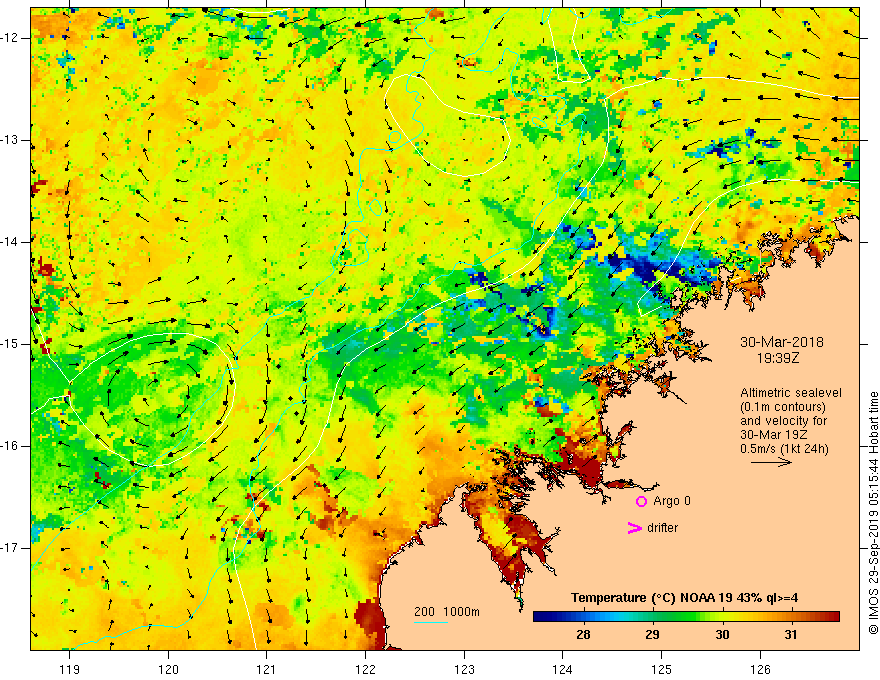Click the 30 tick label under color bar
880x680 pixels.
pyautogui.click(x=722, y=635)
